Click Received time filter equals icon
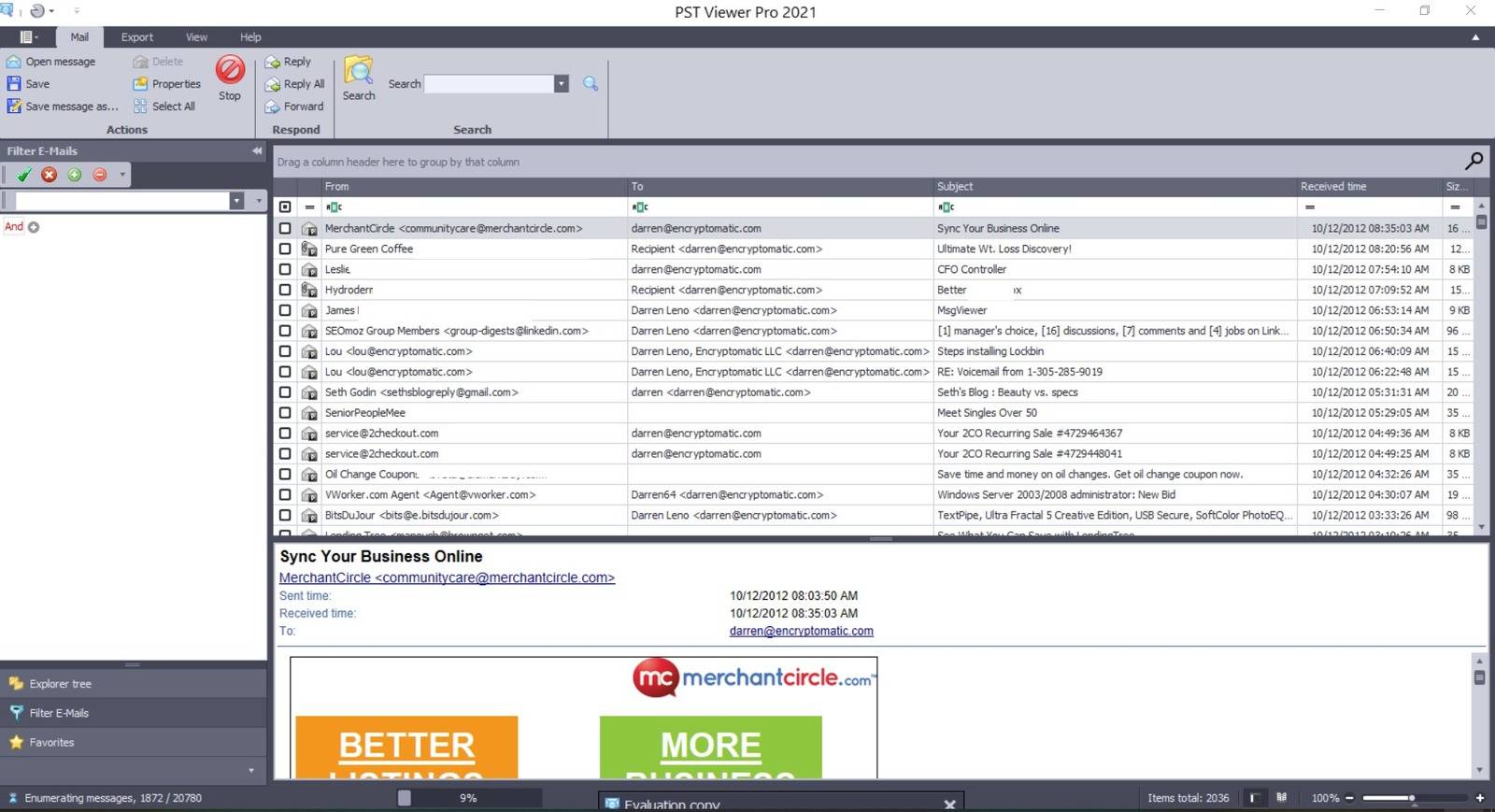The width and height of the screenshot is (1495, 812). [1310, 207]
